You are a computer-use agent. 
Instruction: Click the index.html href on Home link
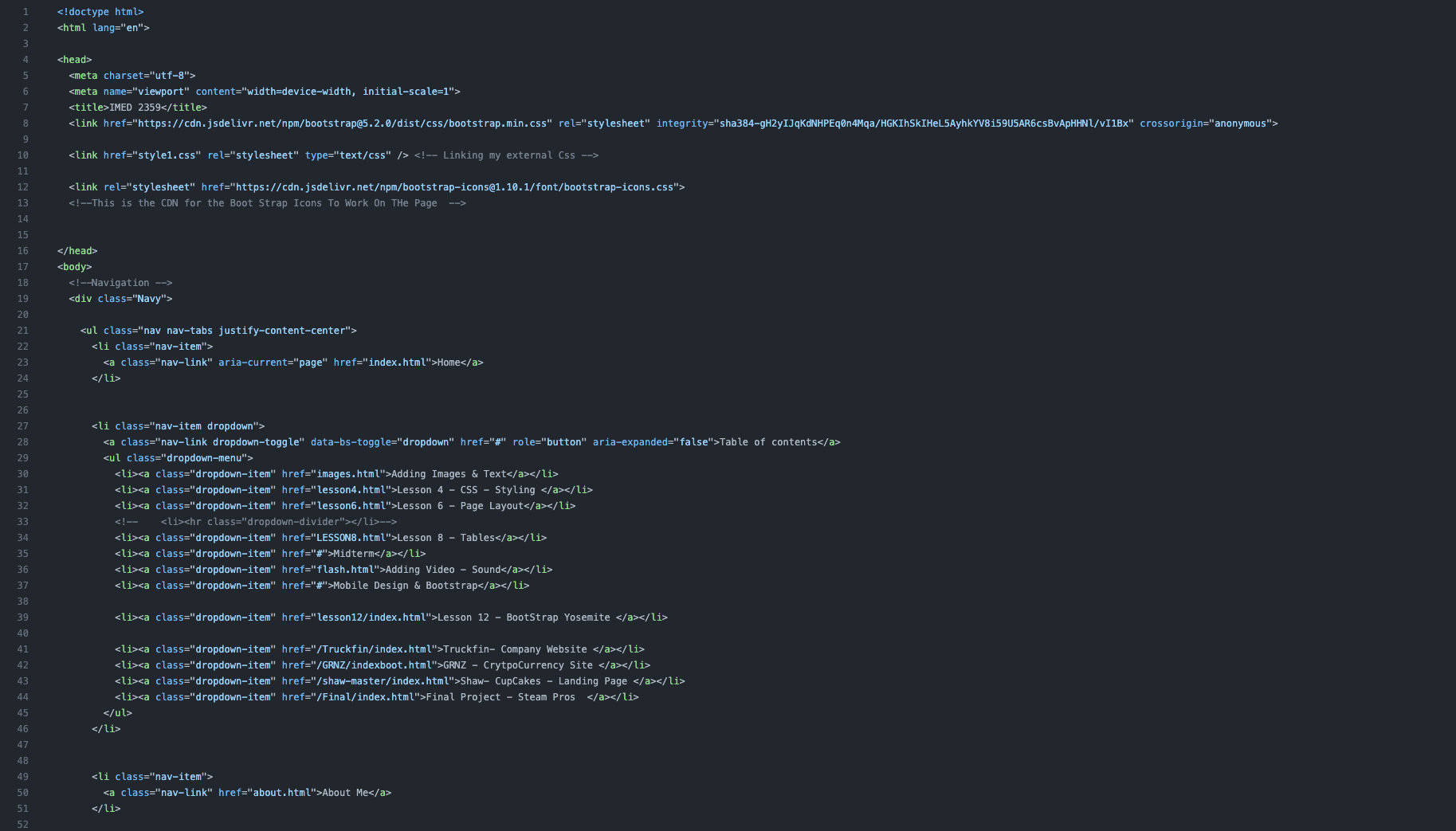(x=397, y=363)
